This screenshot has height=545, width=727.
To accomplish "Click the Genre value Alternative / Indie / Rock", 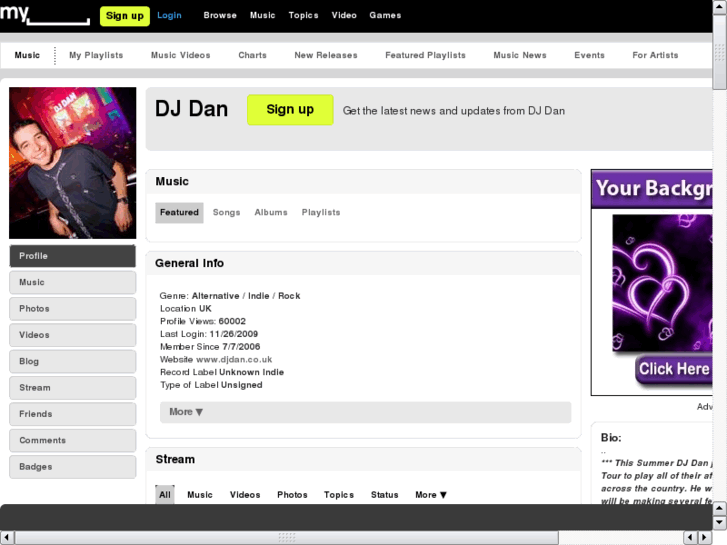I will 246,296.
